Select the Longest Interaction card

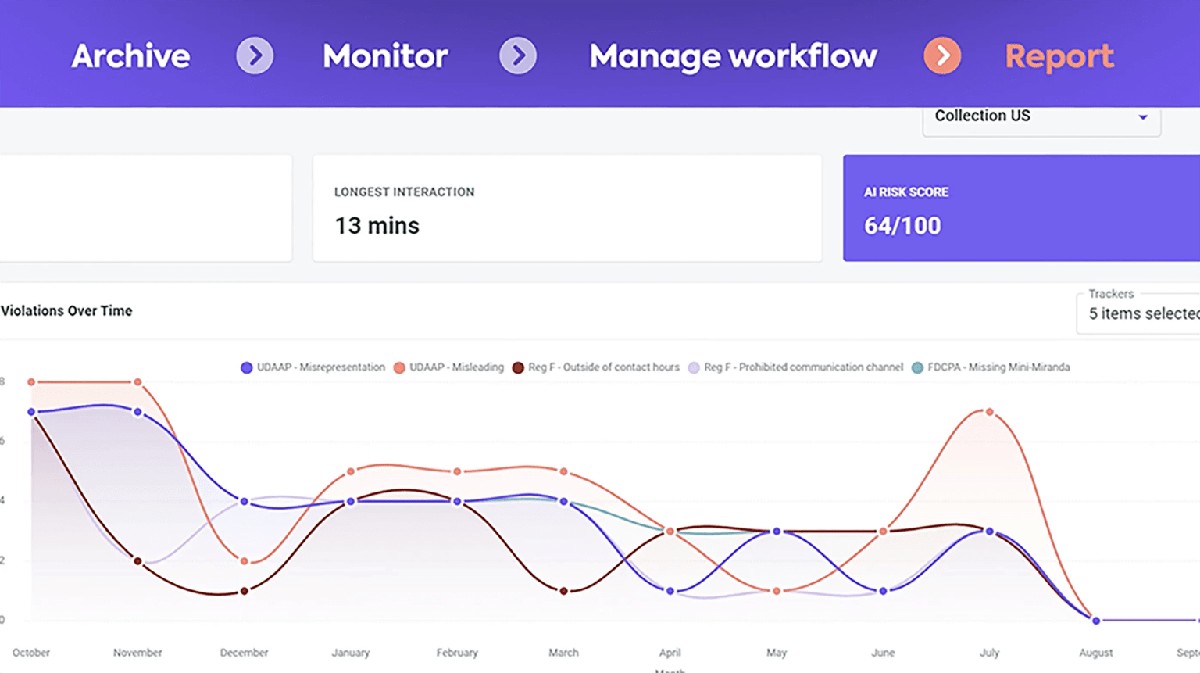point(567,208)
